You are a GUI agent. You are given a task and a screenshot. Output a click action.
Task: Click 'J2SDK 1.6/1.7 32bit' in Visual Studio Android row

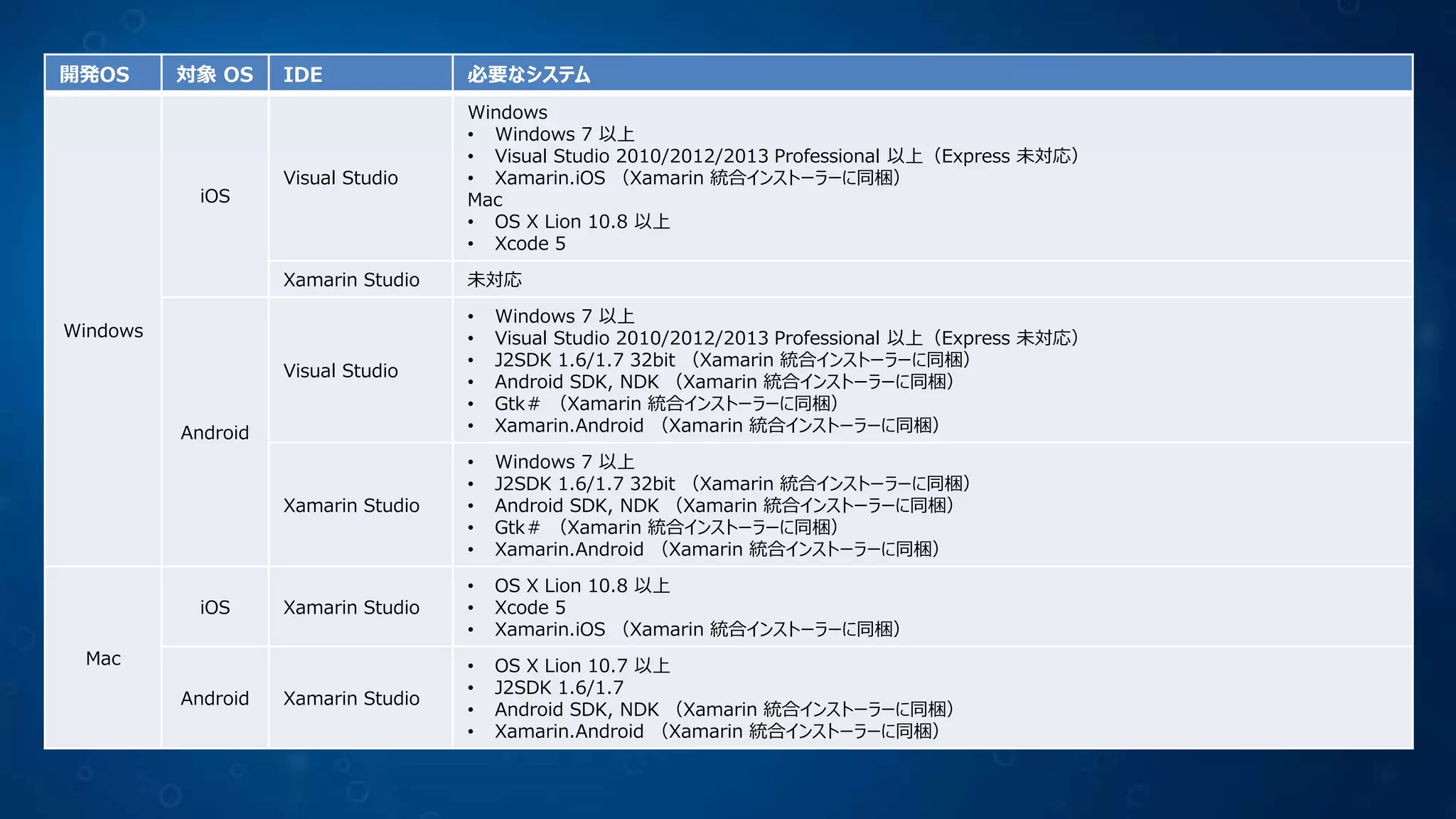[x=733, y=360]
